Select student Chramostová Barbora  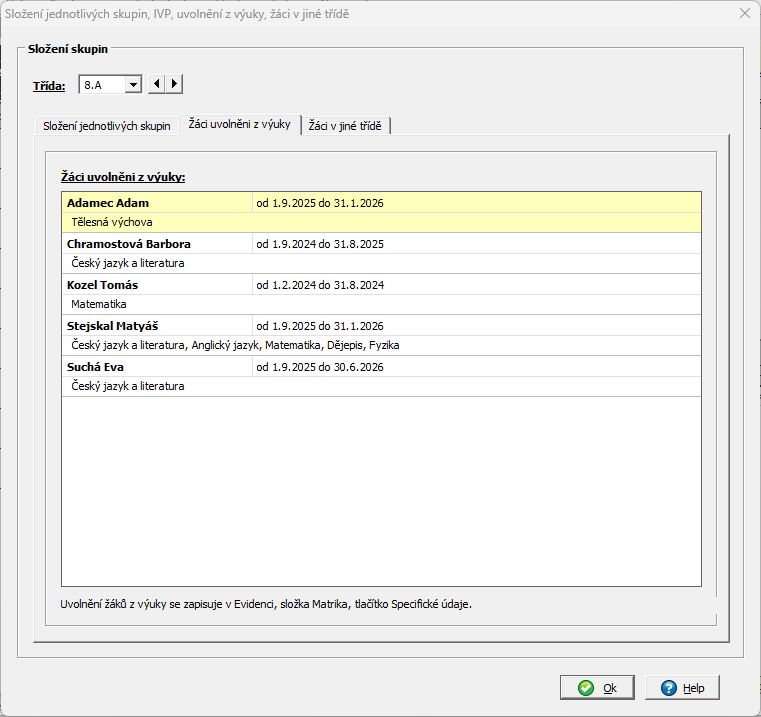[x=129, y=244]
